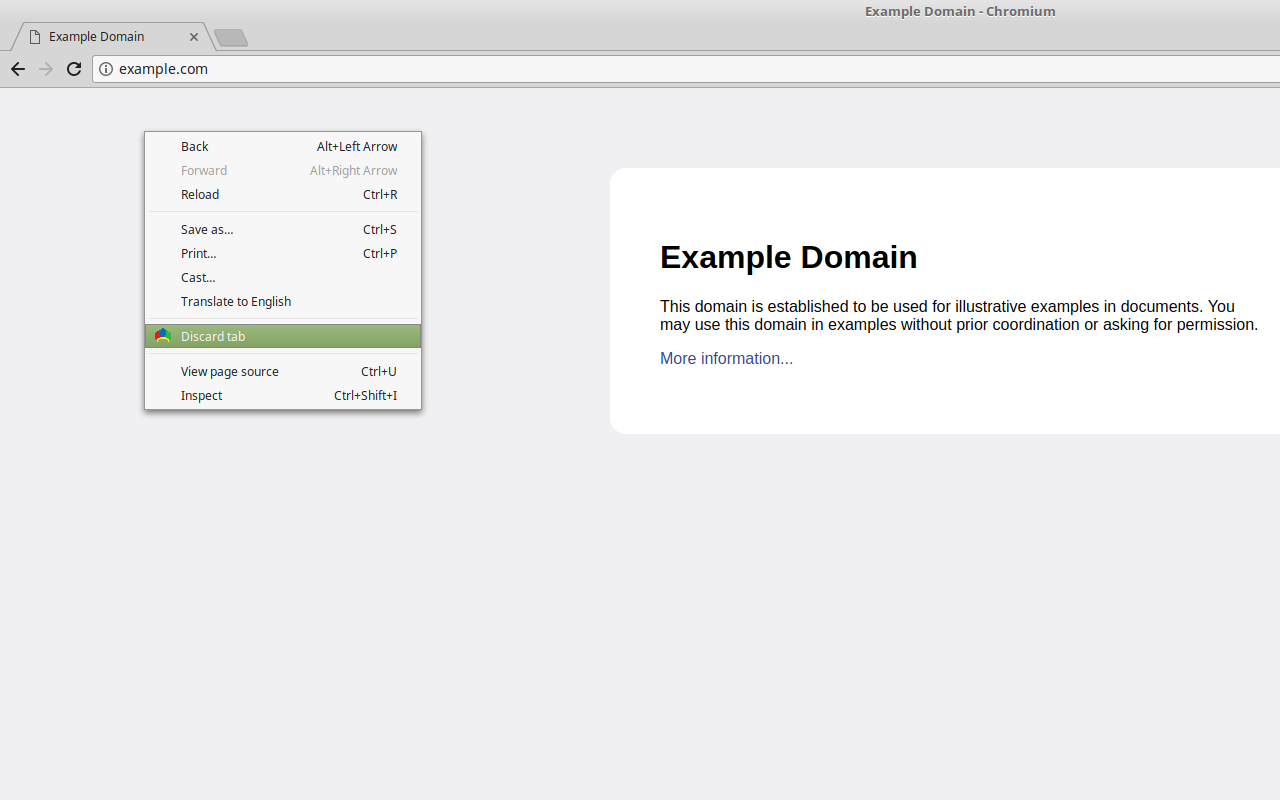Click the page favicon on Example Domain tab
Screen dimensions: 1280x800
(x=35, y=37)
